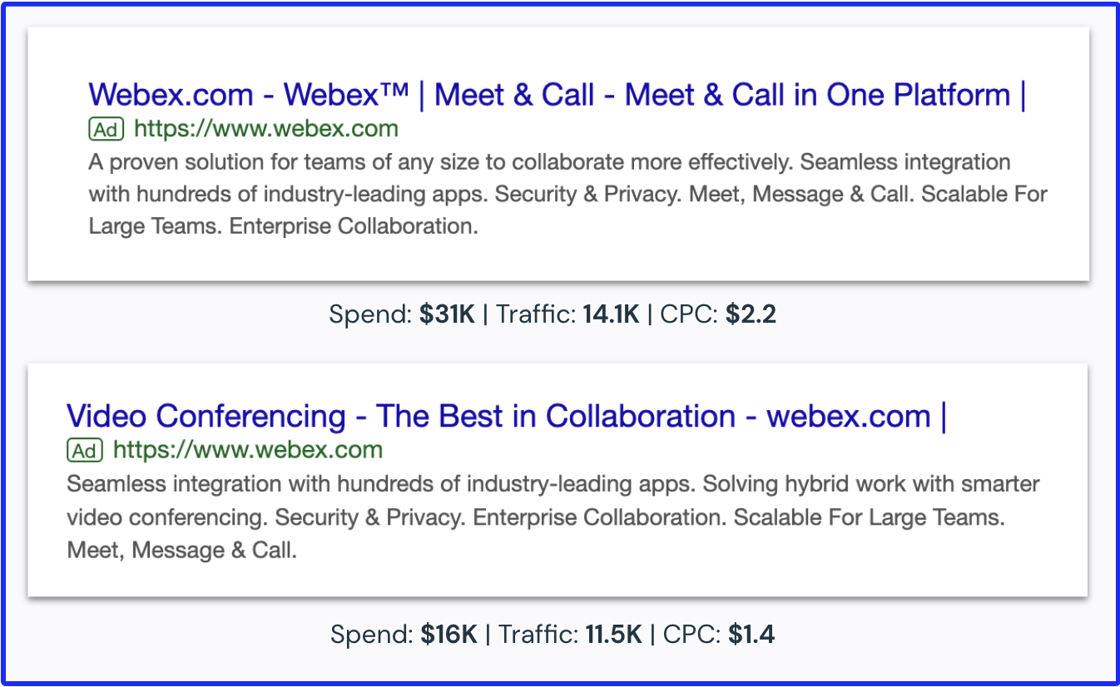Open the Video Conferencing Best in Collaboration headline
The image size is (1120, 687).
click(506, 416)
